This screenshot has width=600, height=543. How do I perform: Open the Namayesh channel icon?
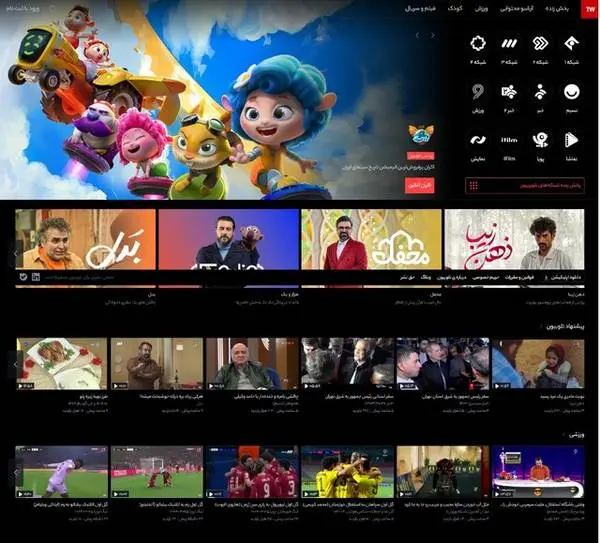click(478, 140)
